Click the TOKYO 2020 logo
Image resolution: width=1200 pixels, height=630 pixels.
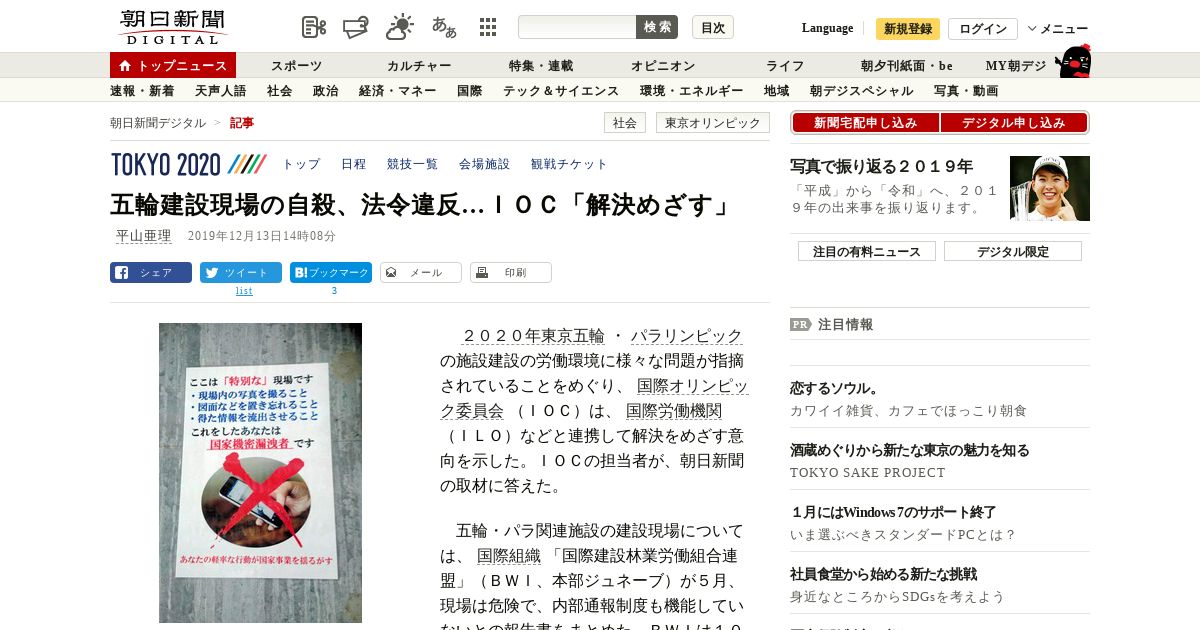coord(188,164)
